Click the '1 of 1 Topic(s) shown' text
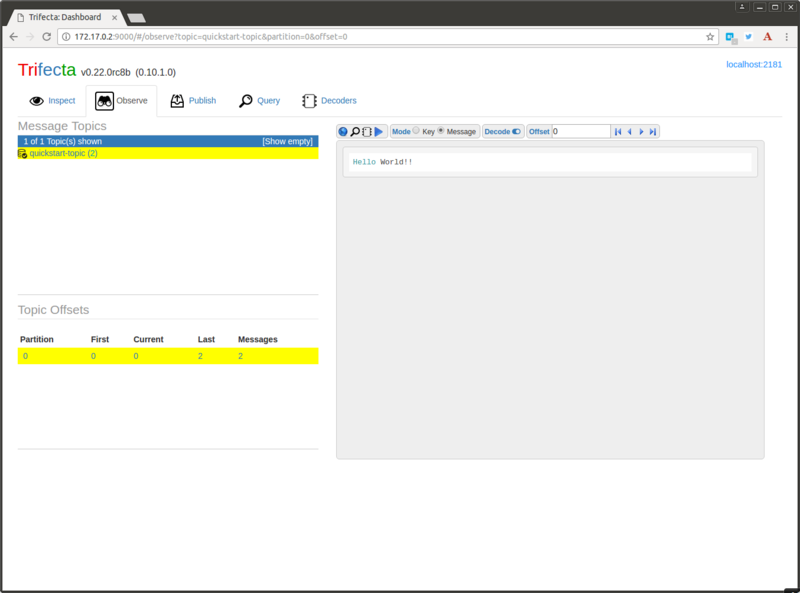The height and width of the screenshot is (593, 800). click(x=63, y=141)
